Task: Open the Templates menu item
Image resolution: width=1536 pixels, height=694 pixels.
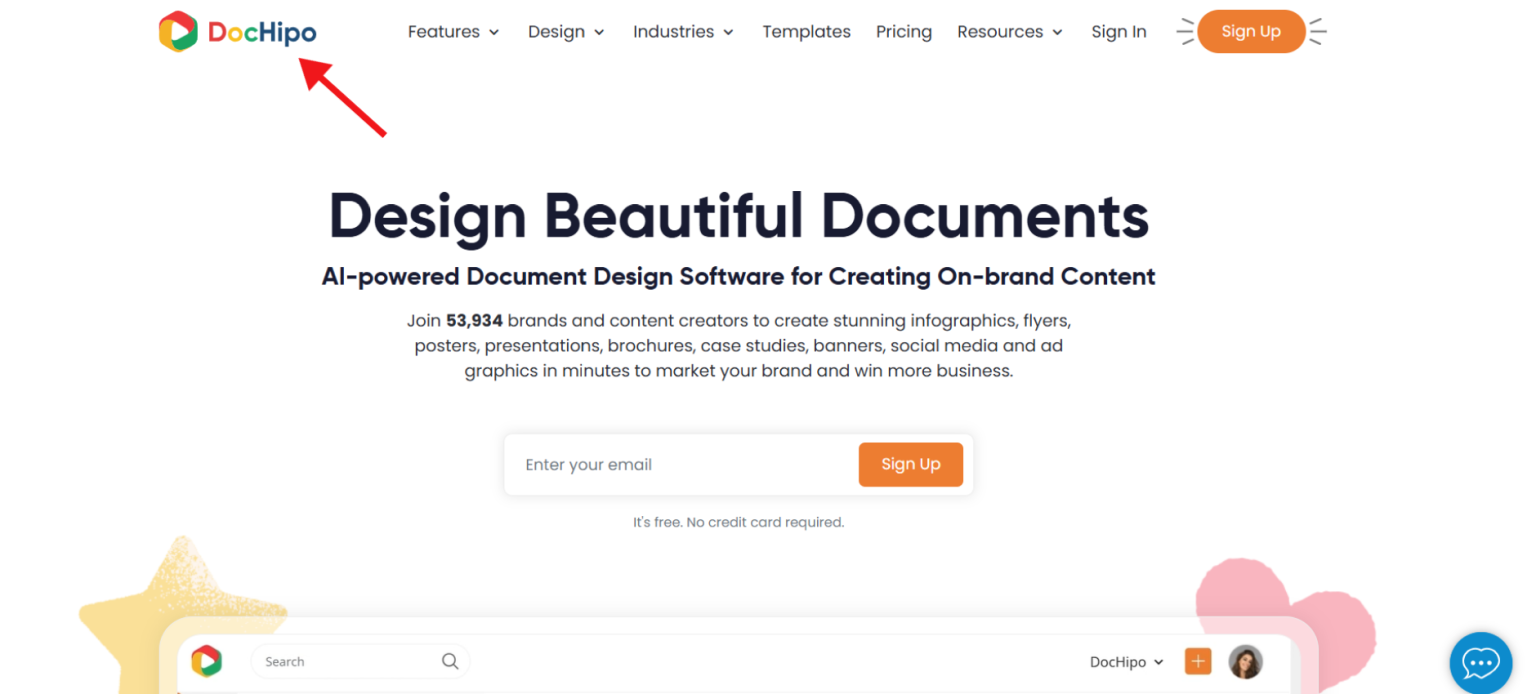Action: click(x=806, y=31)
